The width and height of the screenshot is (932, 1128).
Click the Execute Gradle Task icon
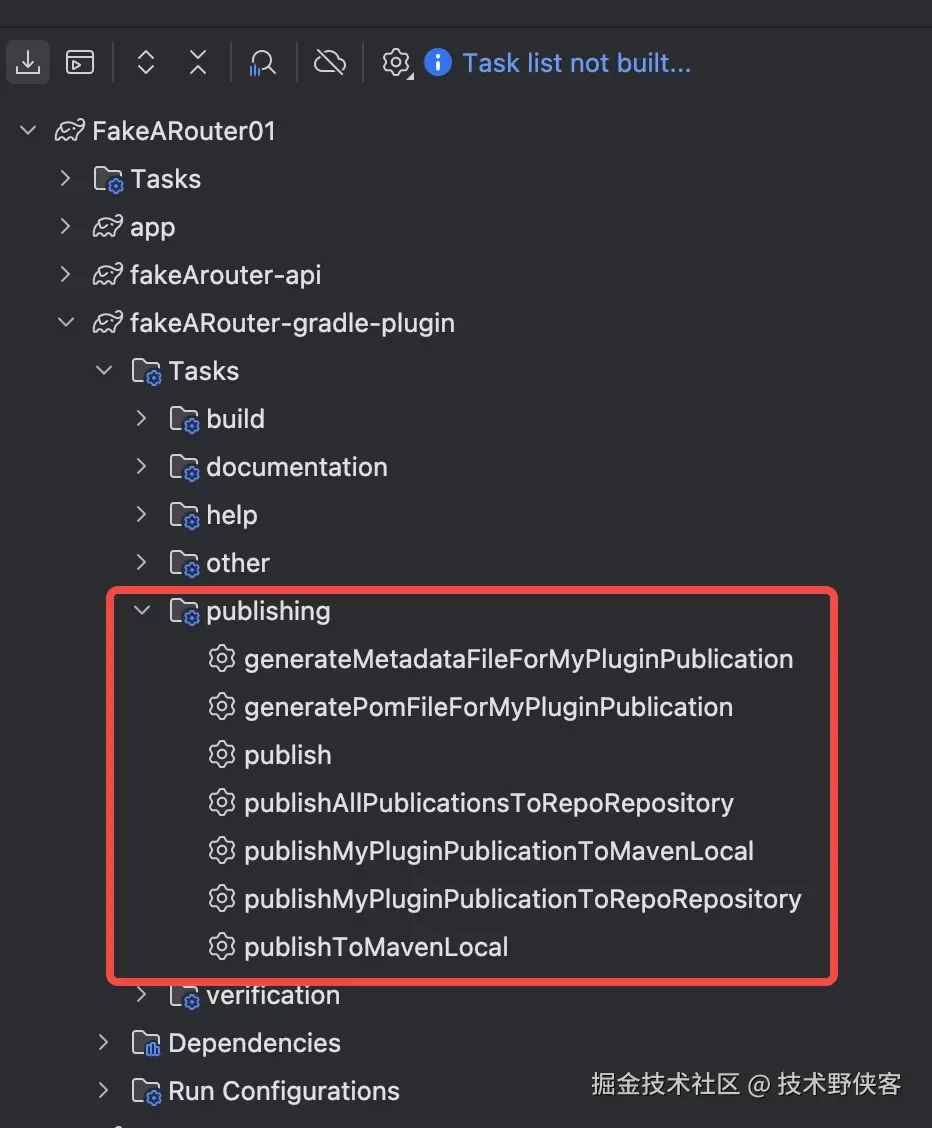click(x=80, y=63)
